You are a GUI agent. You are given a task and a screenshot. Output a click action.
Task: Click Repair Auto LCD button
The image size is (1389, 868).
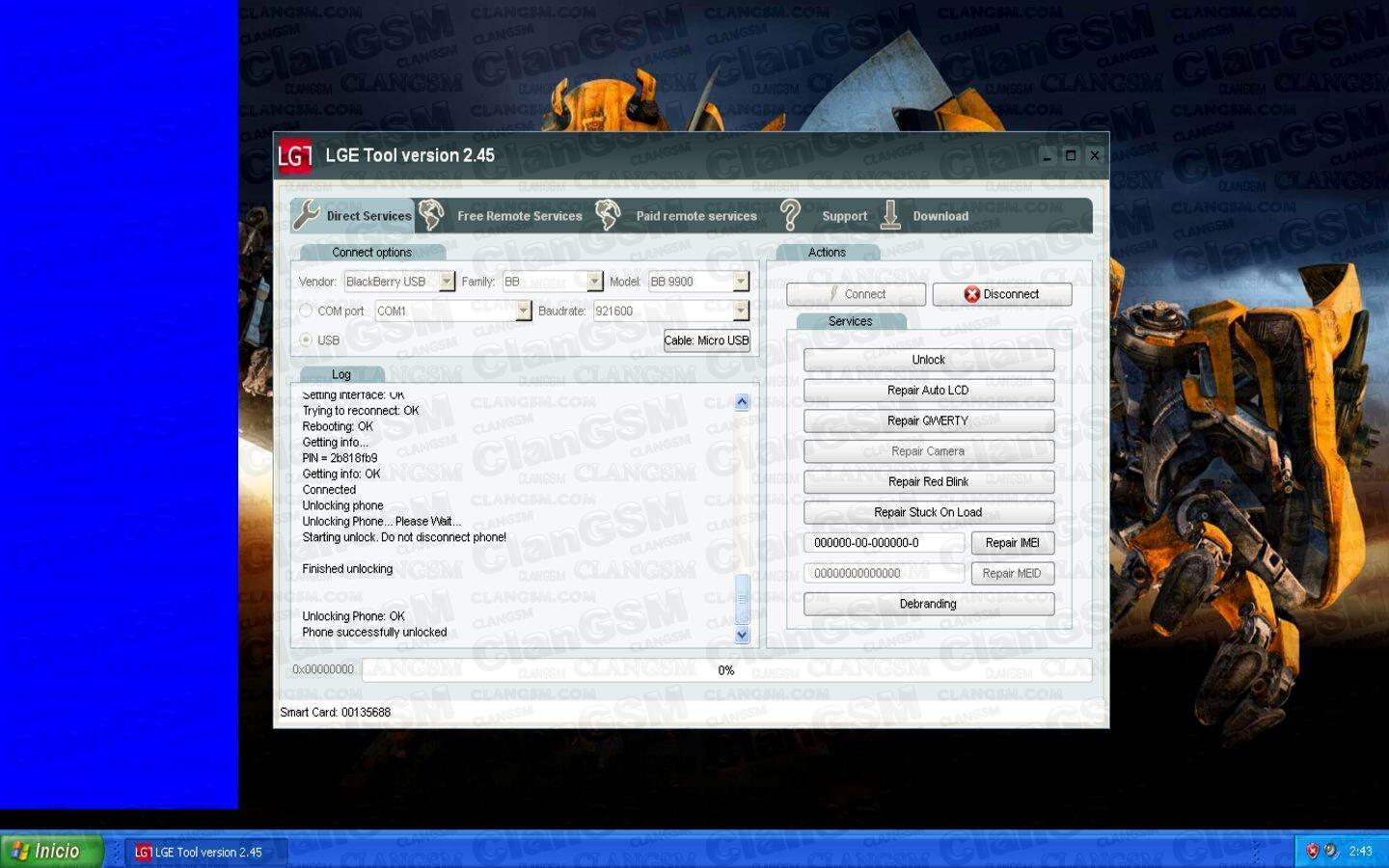[x=929, y=390]
